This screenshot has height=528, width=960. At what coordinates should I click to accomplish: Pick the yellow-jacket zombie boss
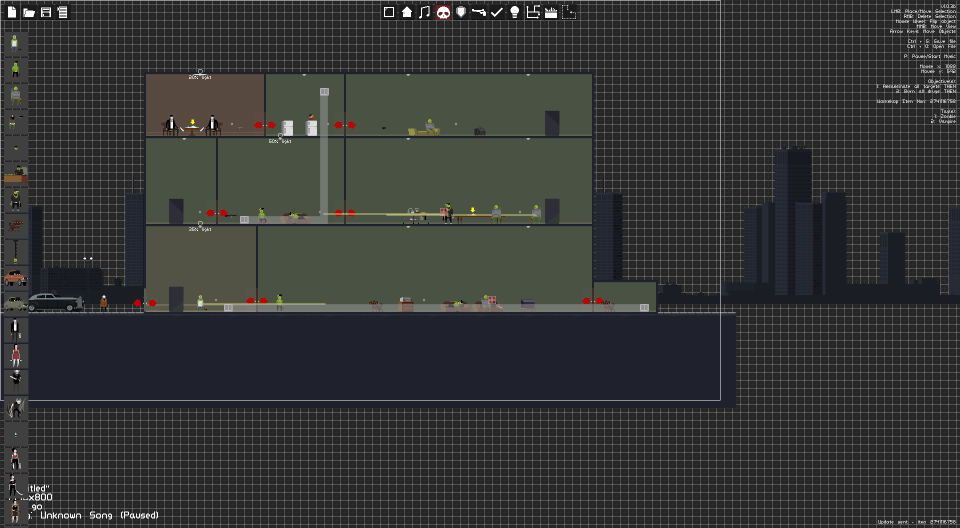coord(15,200)
